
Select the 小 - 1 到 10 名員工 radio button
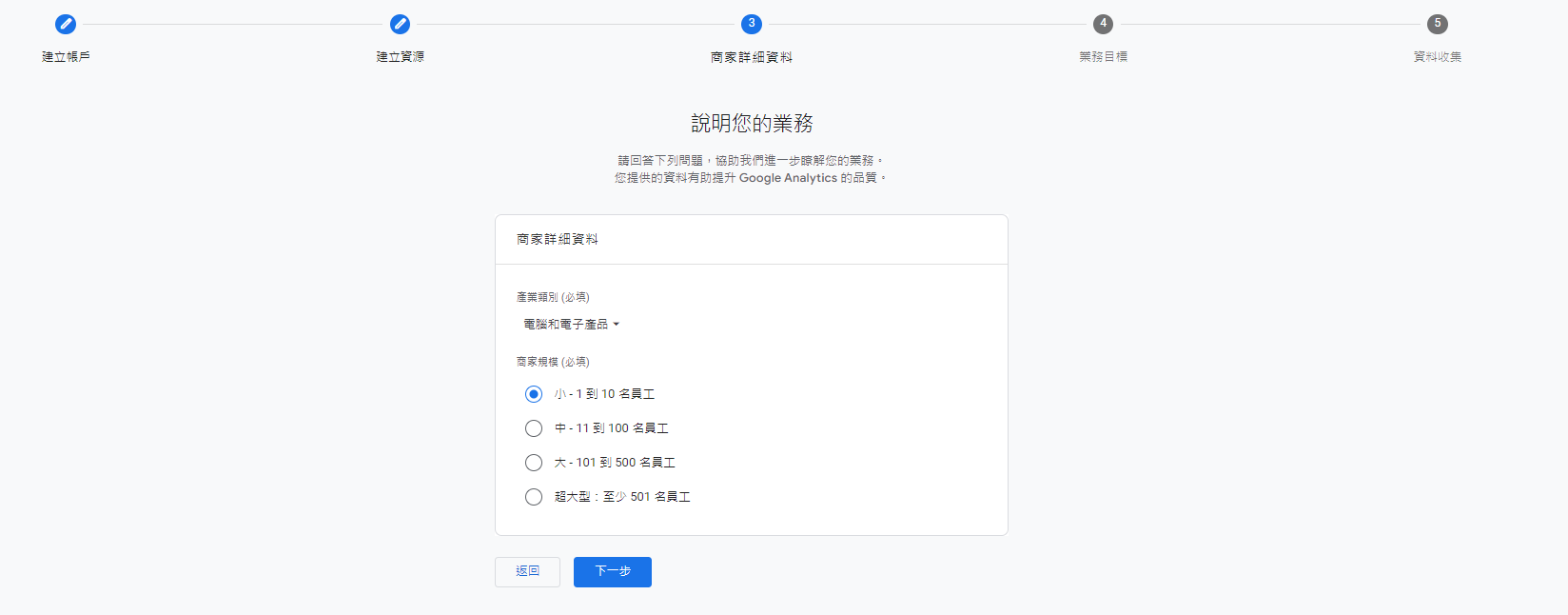534,394
